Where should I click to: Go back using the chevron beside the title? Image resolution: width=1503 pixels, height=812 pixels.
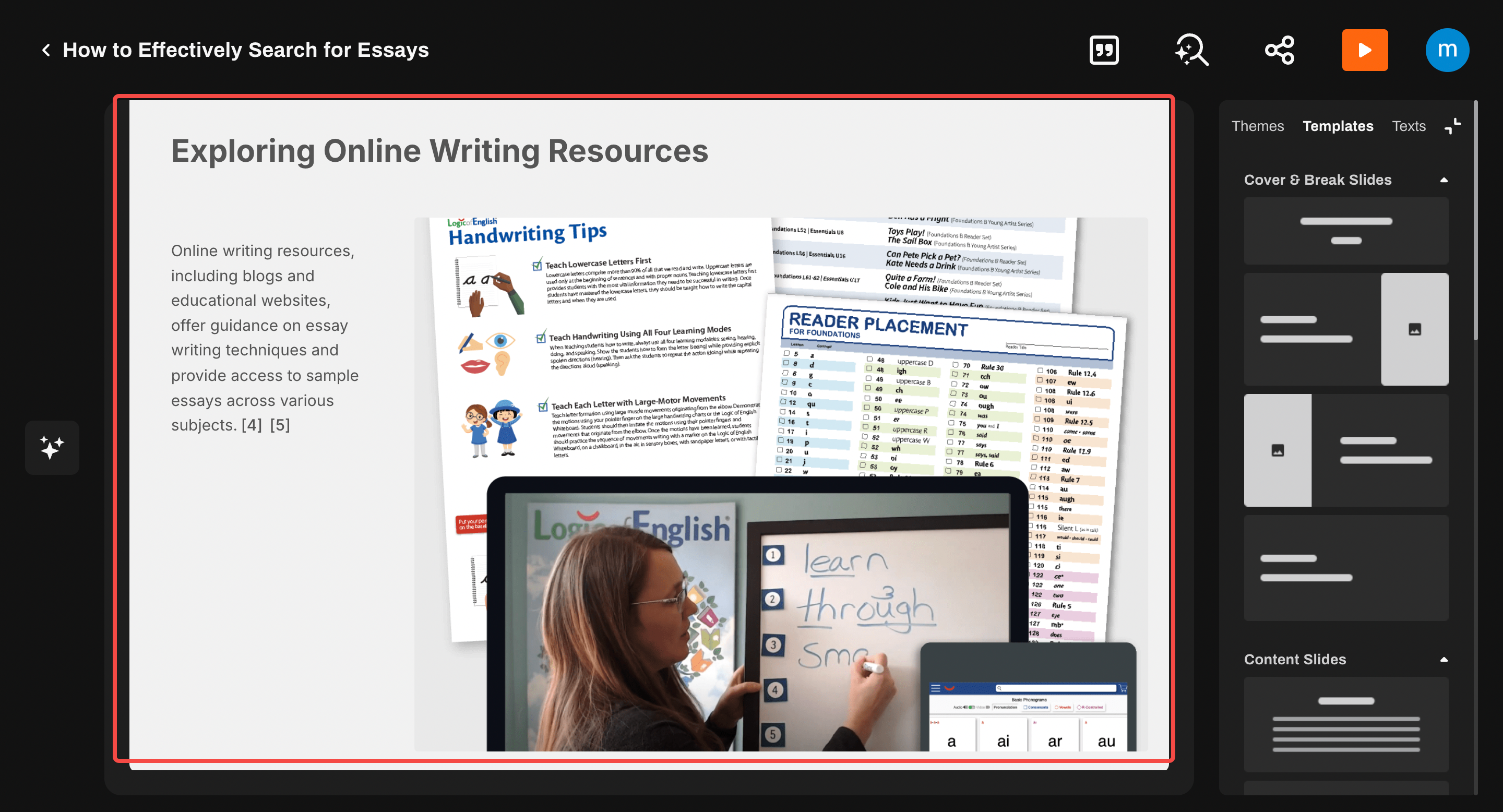46,50
